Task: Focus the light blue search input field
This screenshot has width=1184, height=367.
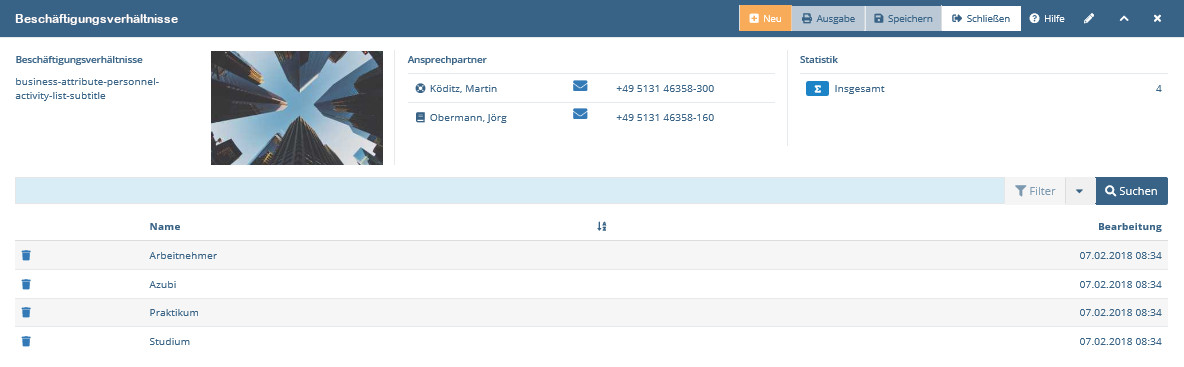Action: point(510,191)
